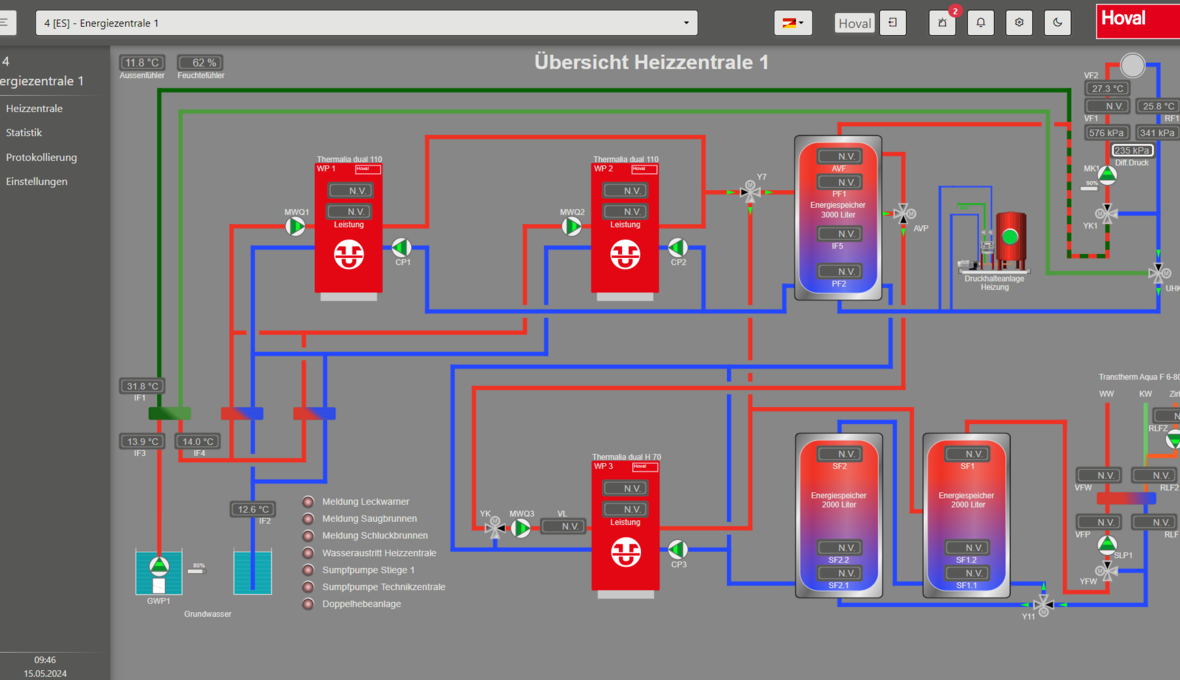
Task: Open the alarm list with red badge
Action: coord(942,23)
